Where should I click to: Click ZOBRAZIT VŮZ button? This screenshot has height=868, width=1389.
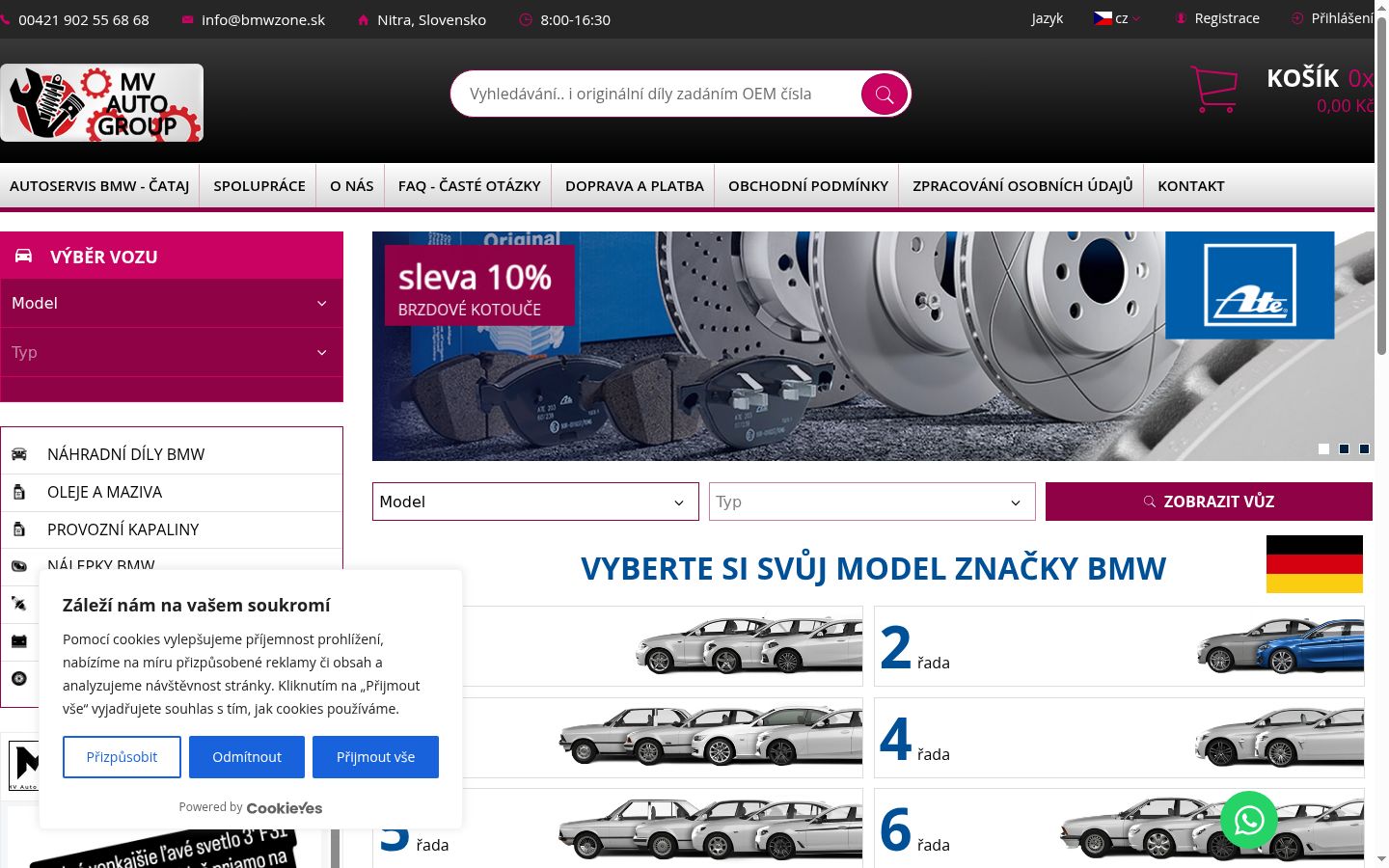click(x=1209, y=502)
